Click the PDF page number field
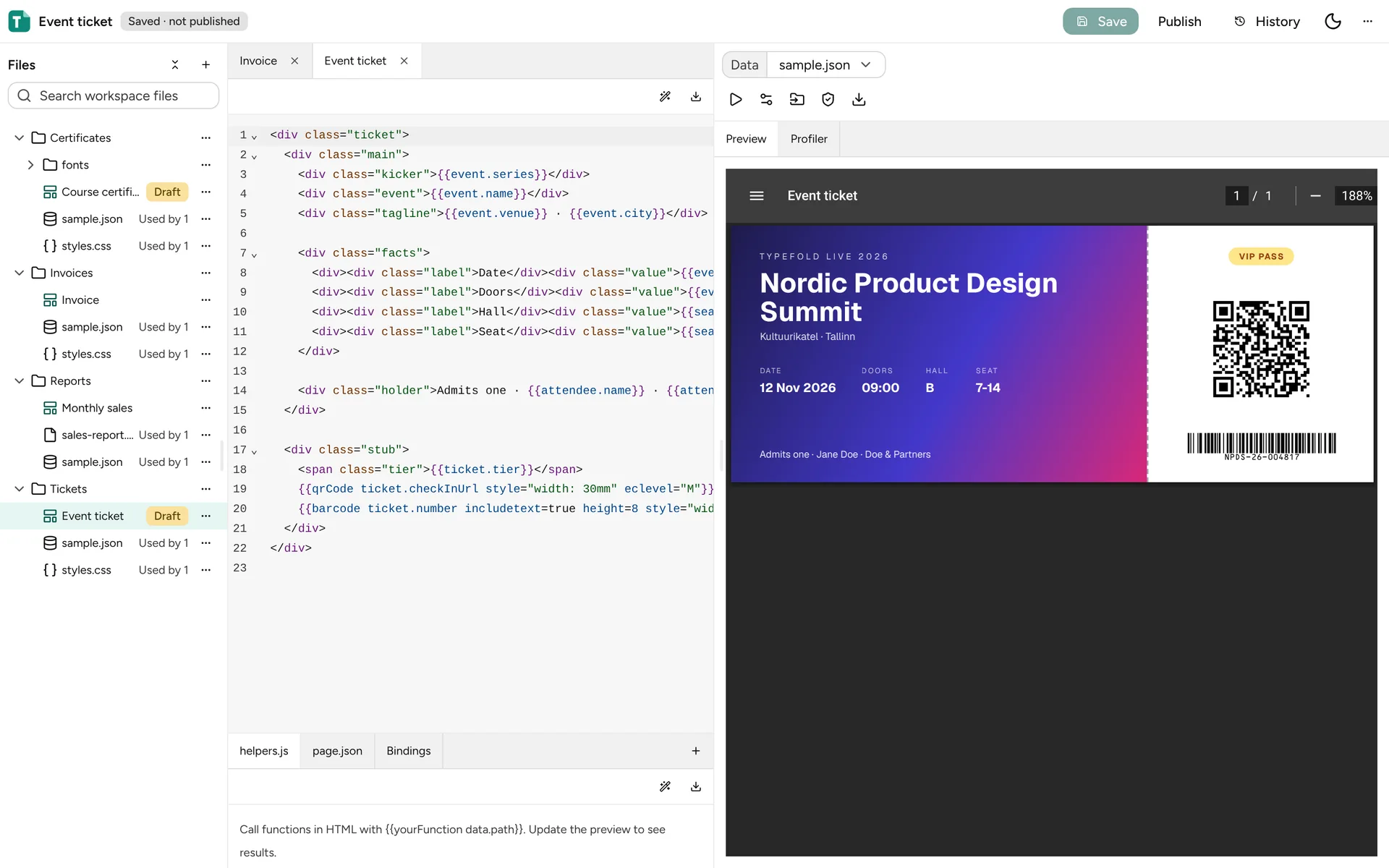The image size is (1389, 868). (1236, 196)
